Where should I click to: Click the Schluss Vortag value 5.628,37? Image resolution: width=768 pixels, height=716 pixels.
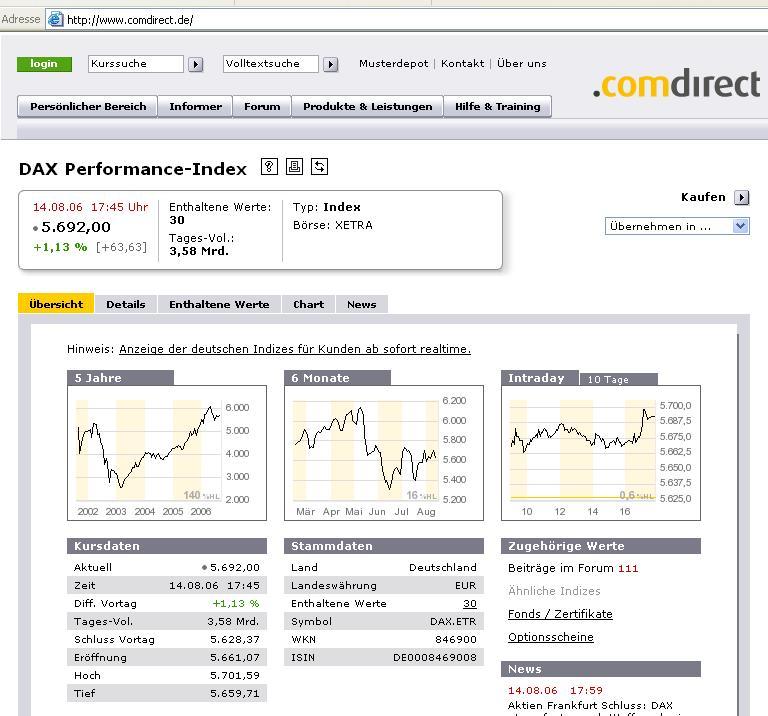tap(235, 639)
